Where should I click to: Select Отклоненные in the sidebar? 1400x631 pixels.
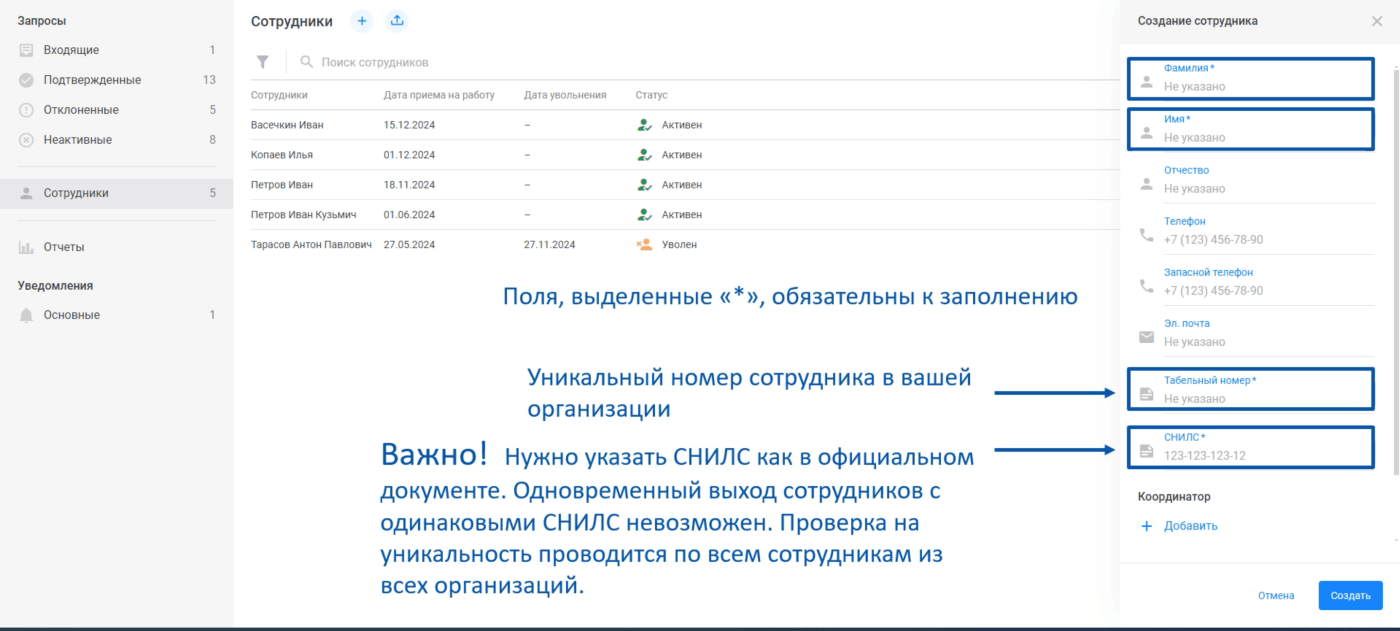[81, 110]
